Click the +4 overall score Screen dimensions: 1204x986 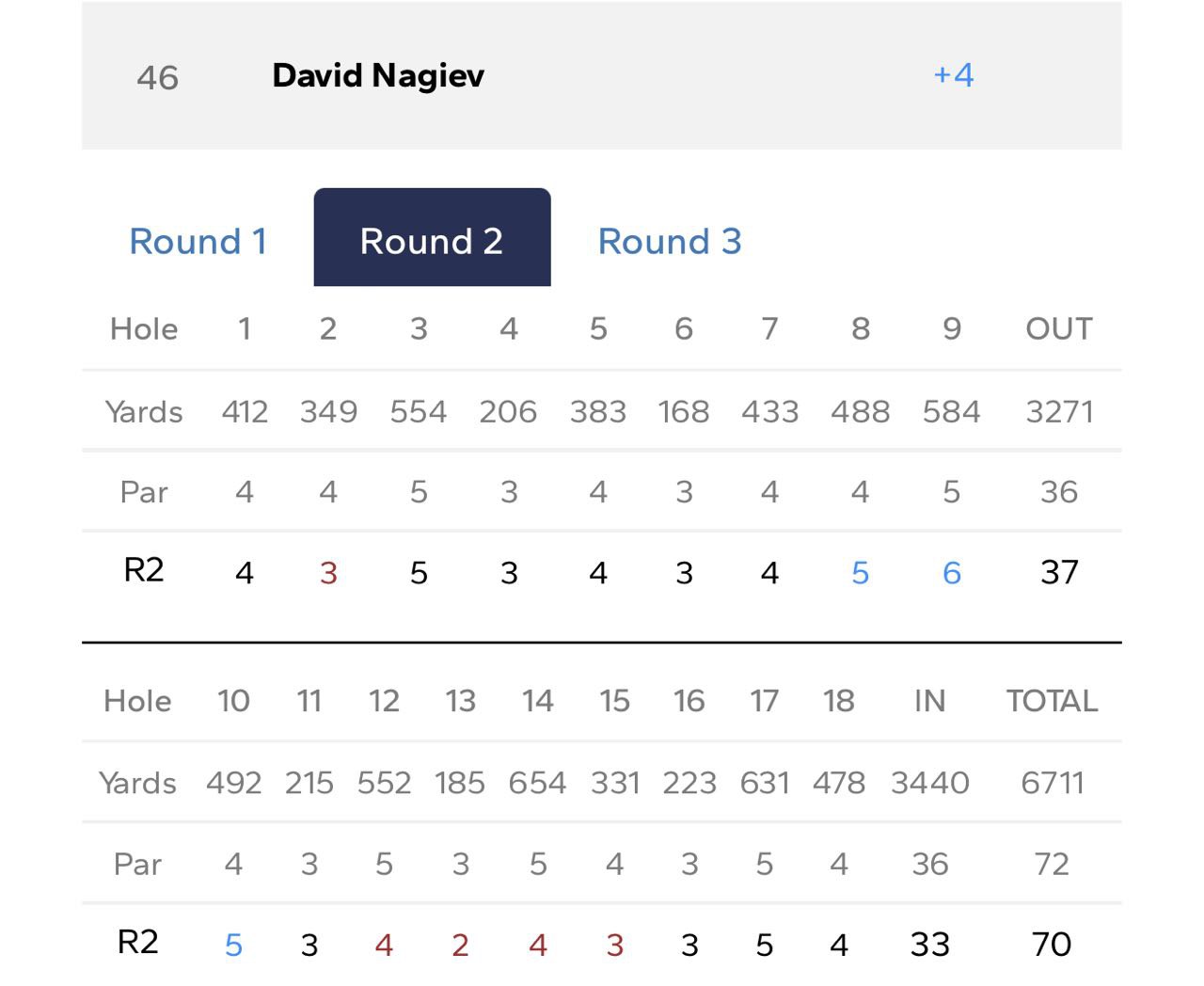[x=953, y=75]
